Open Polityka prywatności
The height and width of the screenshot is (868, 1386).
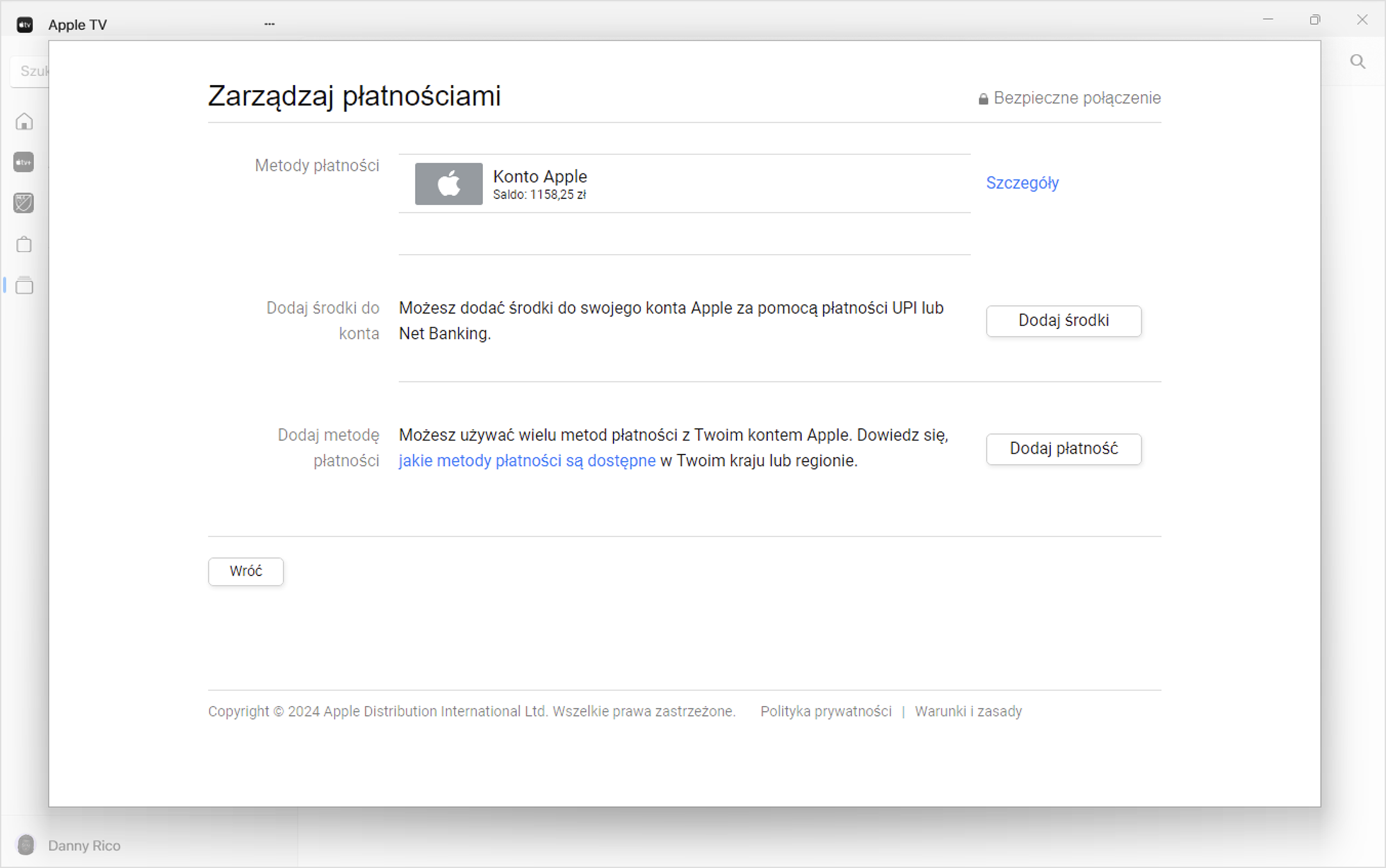826,711
